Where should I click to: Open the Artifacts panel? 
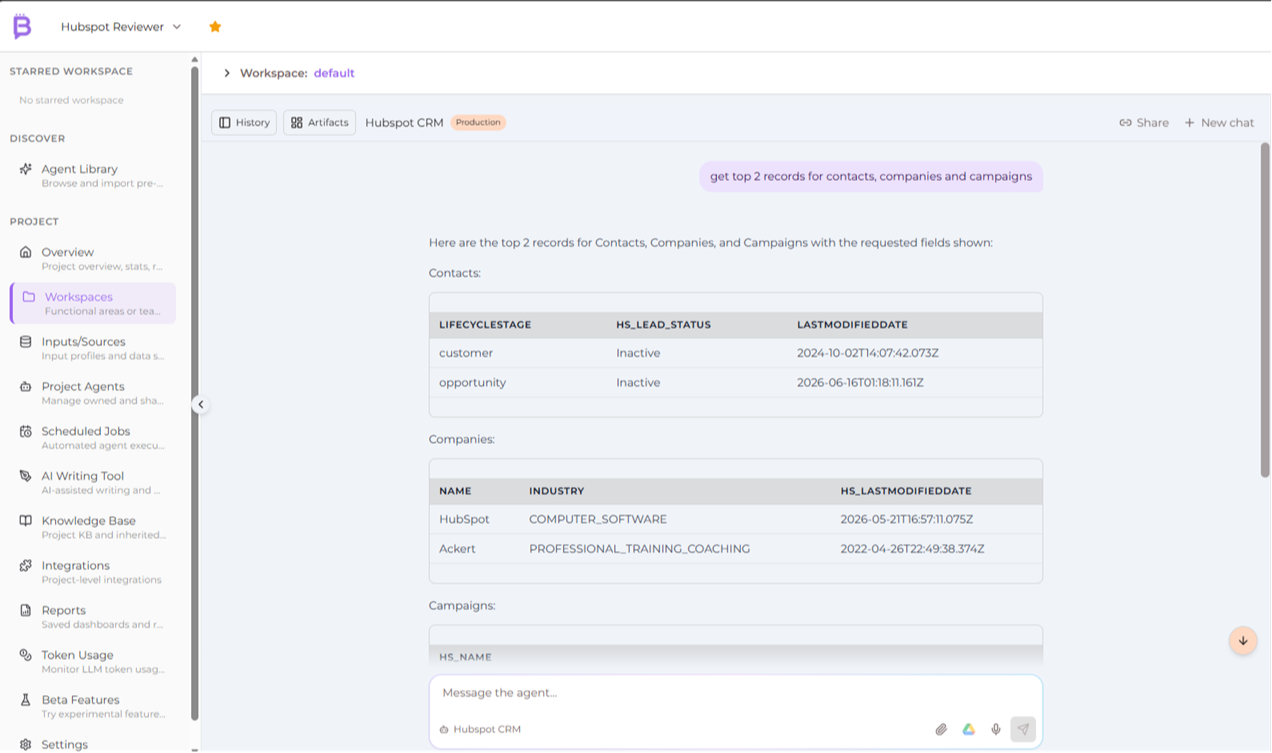320,122
